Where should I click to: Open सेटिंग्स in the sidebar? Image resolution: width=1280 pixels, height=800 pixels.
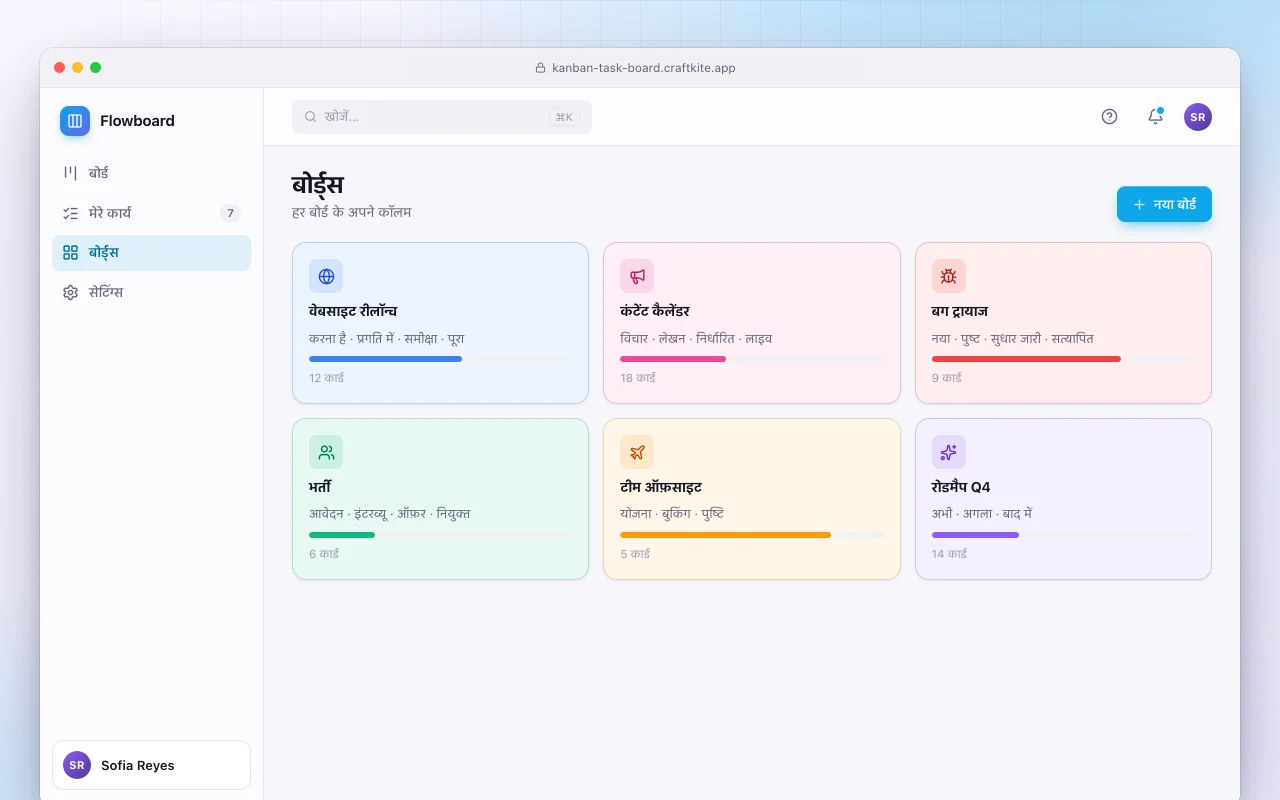click(x=151, y=293)
